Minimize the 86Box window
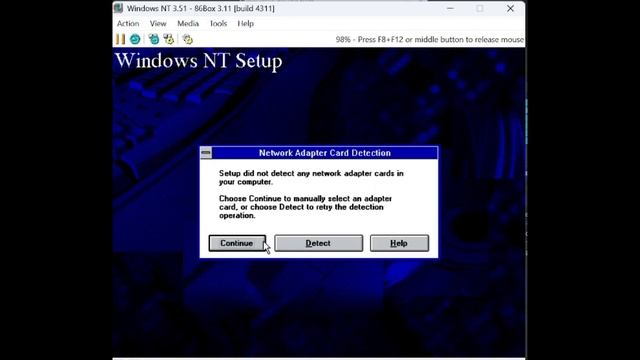 (x=450, y=8)
